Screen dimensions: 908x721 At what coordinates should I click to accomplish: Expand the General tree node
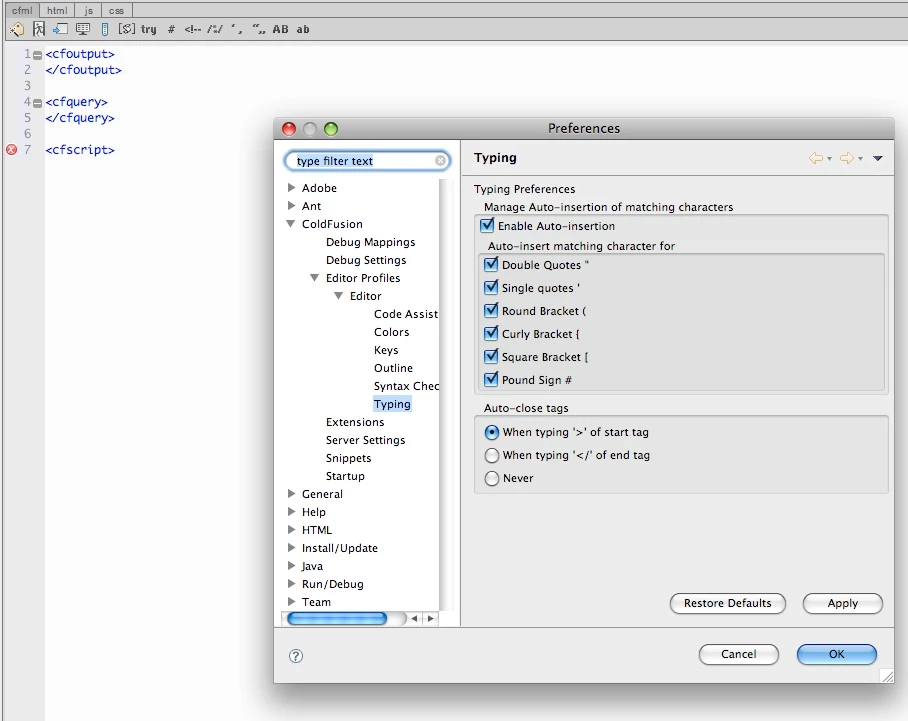(291, 493)
